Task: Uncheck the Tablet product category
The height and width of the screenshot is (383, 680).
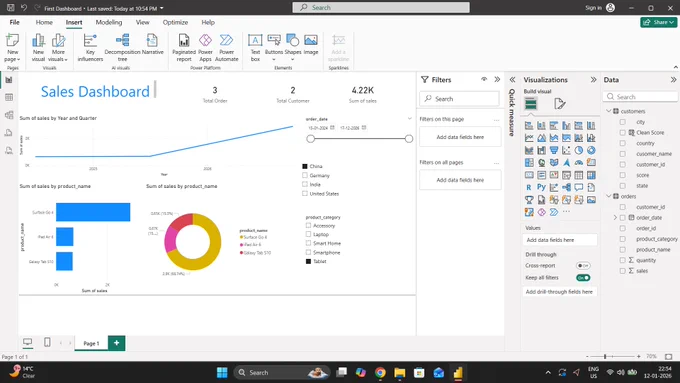Action: (x=308, y=261)
